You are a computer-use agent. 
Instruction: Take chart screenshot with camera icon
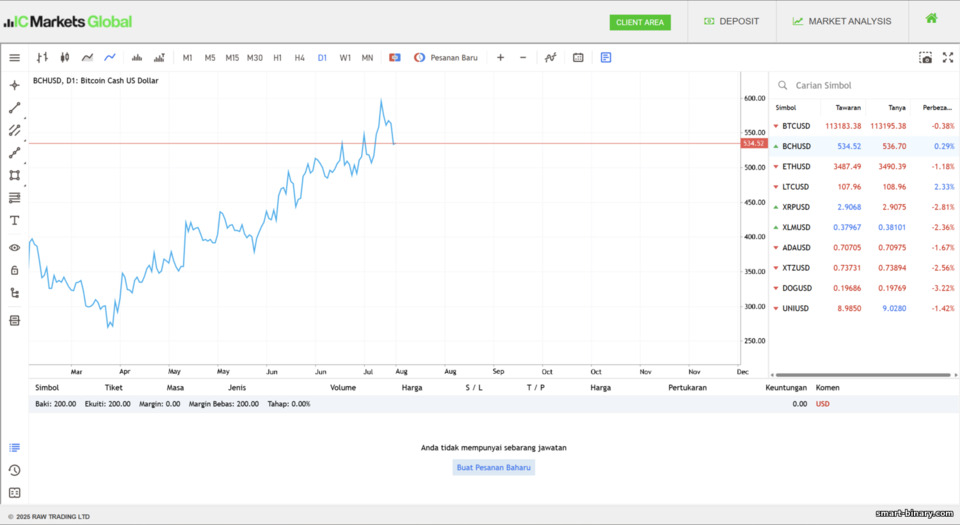point(926,58)
